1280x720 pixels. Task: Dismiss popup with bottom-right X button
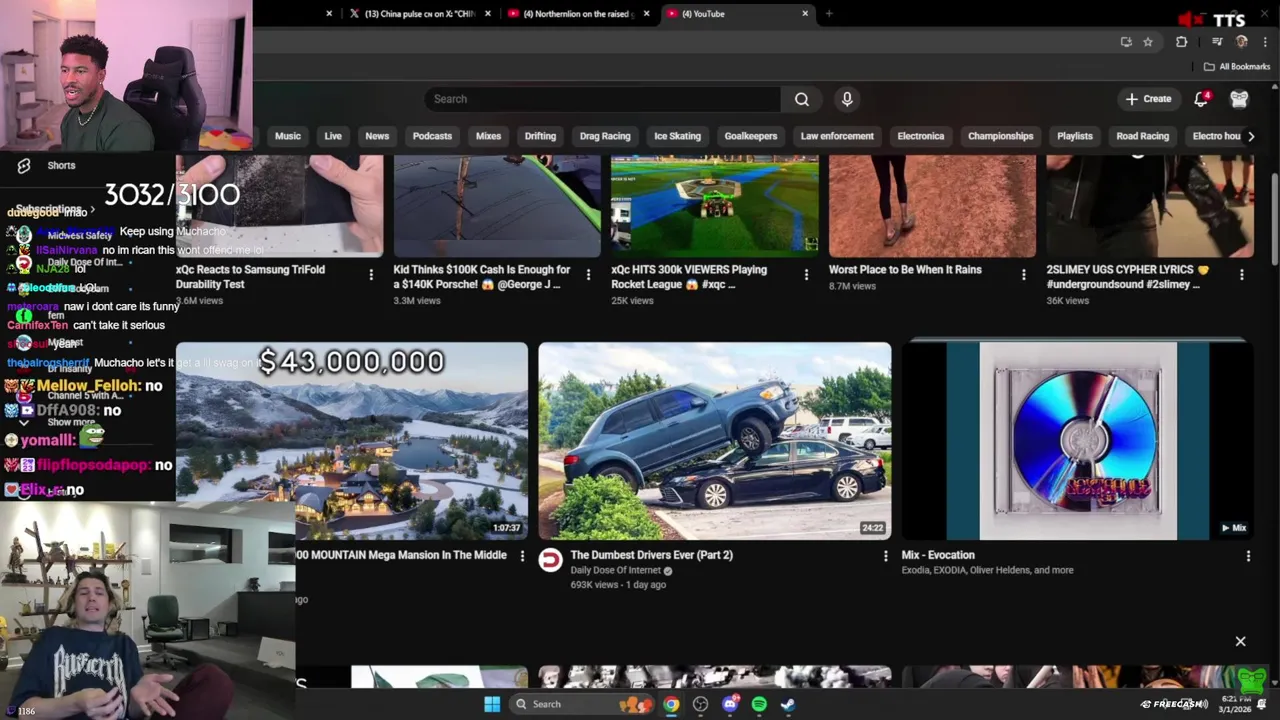tap(1240, 641)
